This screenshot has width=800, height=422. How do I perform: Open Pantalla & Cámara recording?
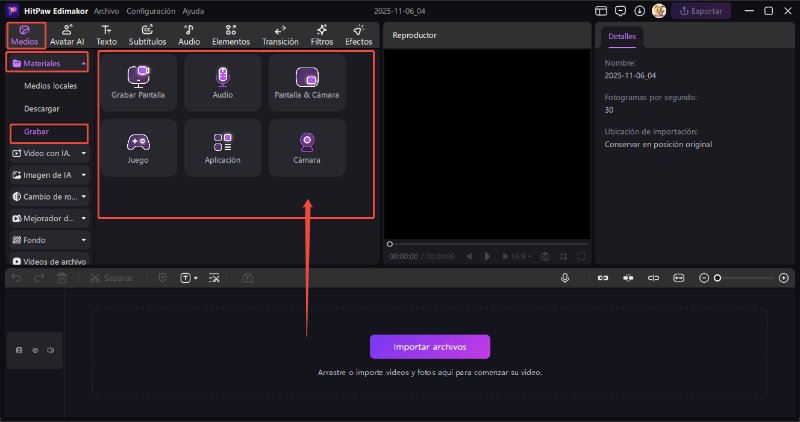pos(307,76)
